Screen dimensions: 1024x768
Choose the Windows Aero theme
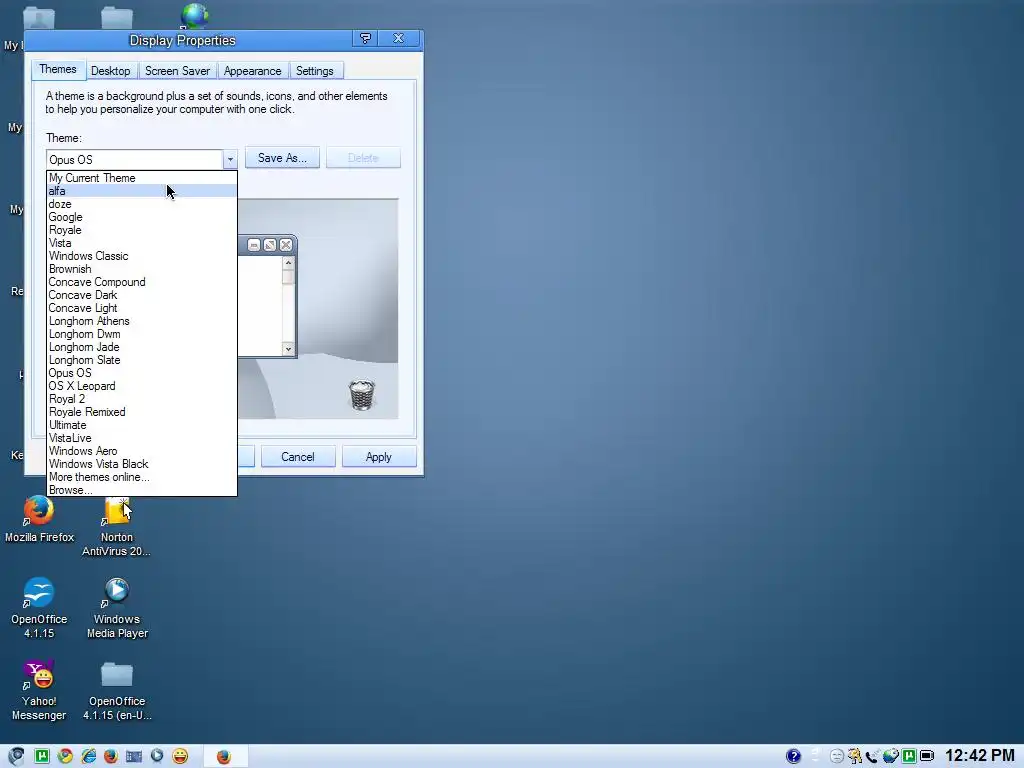point(142,451)
